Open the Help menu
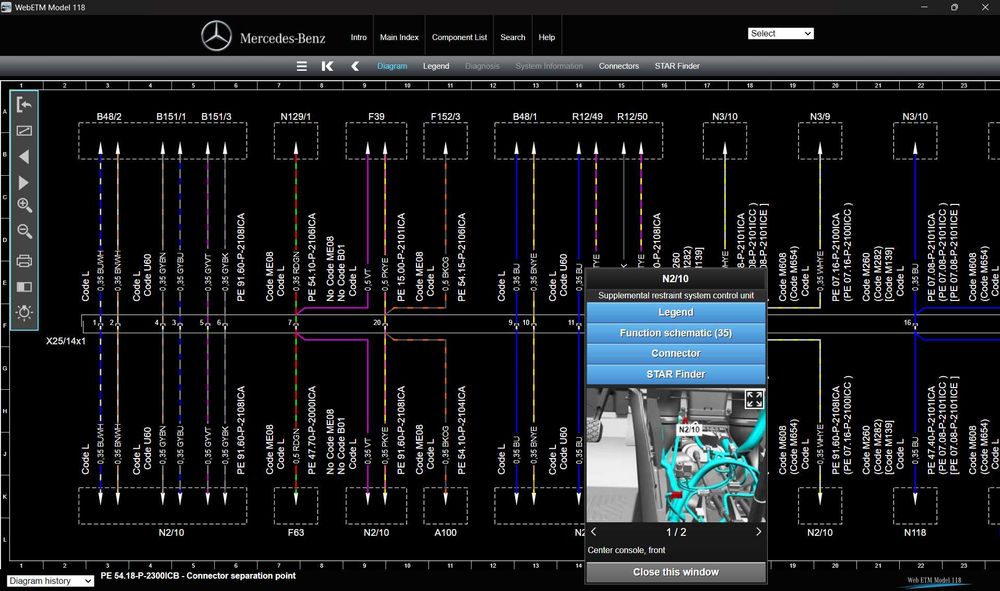1000x591 pixels. tap(547, 38)
